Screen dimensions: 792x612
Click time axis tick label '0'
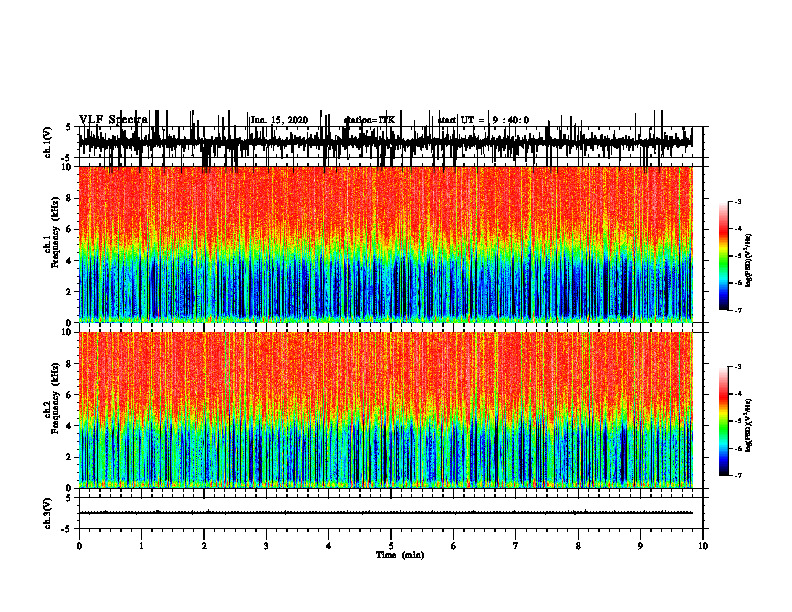pos(79,546)
